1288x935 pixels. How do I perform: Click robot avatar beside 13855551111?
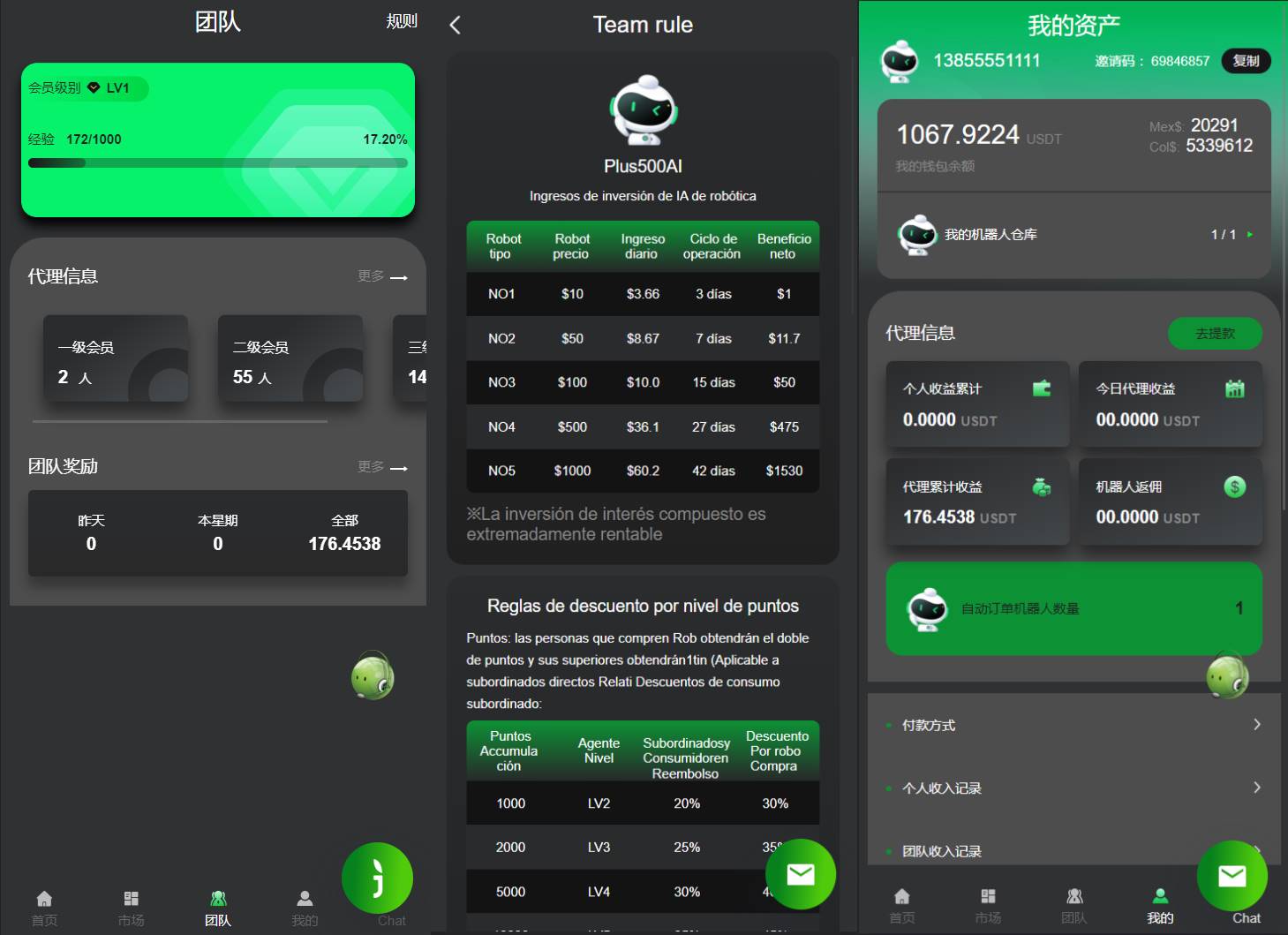(x=900, y=61)
